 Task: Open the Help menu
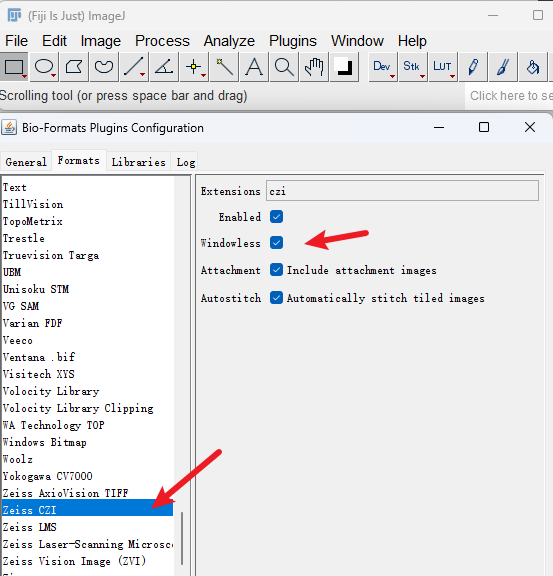[412, 41]
